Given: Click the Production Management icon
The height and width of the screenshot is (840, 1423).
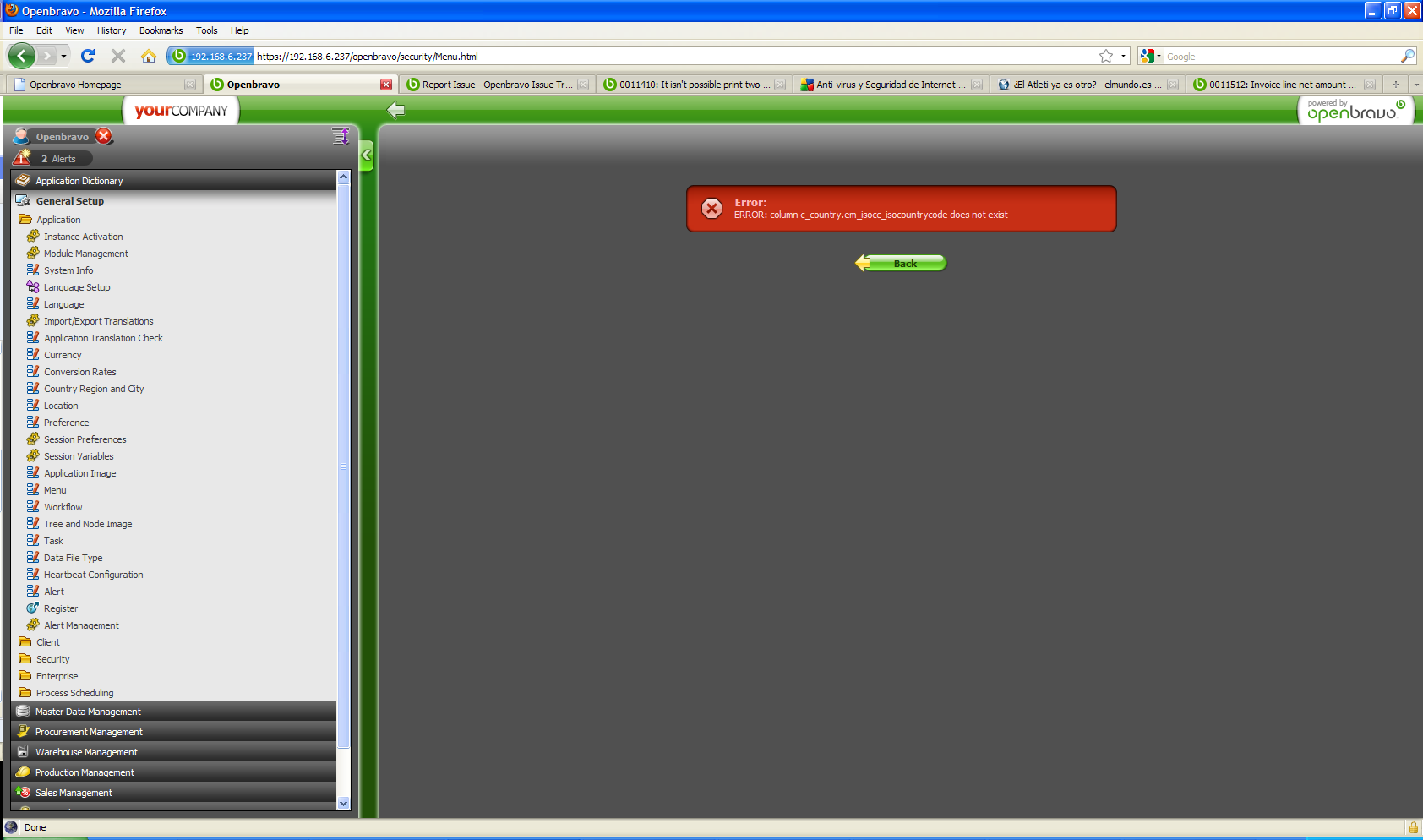Looking at the screenshot, I should [x=23, y=772].
